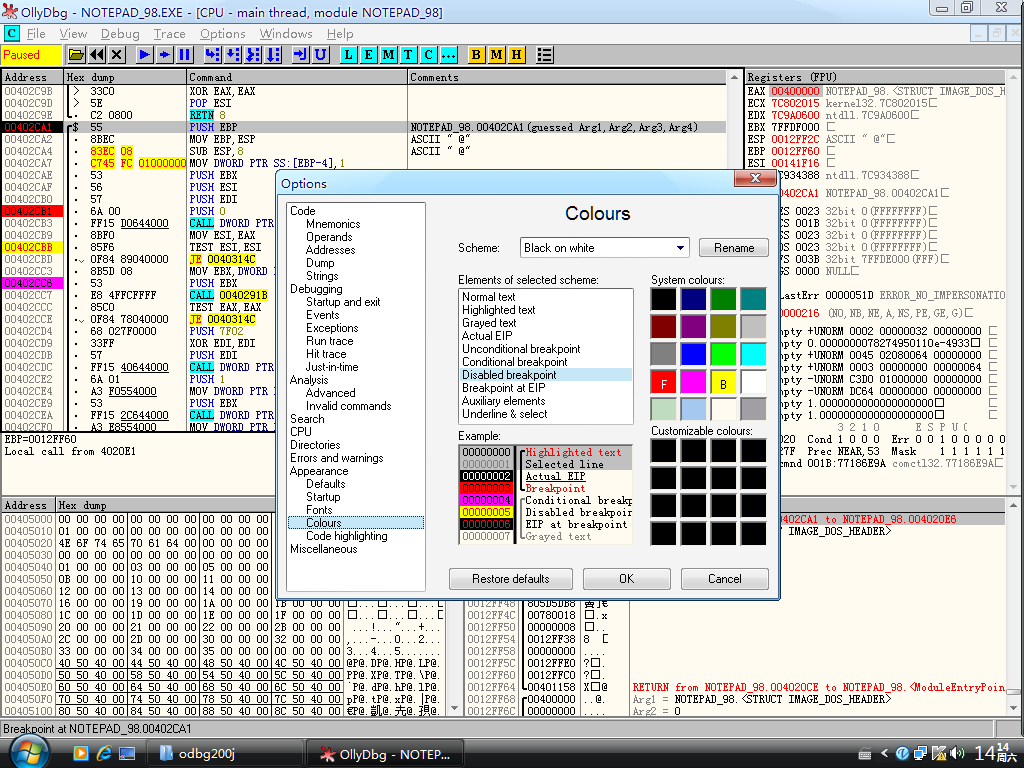Show Executable modules with cyan E button
The image size is (1024, 768).
point(368,54)
